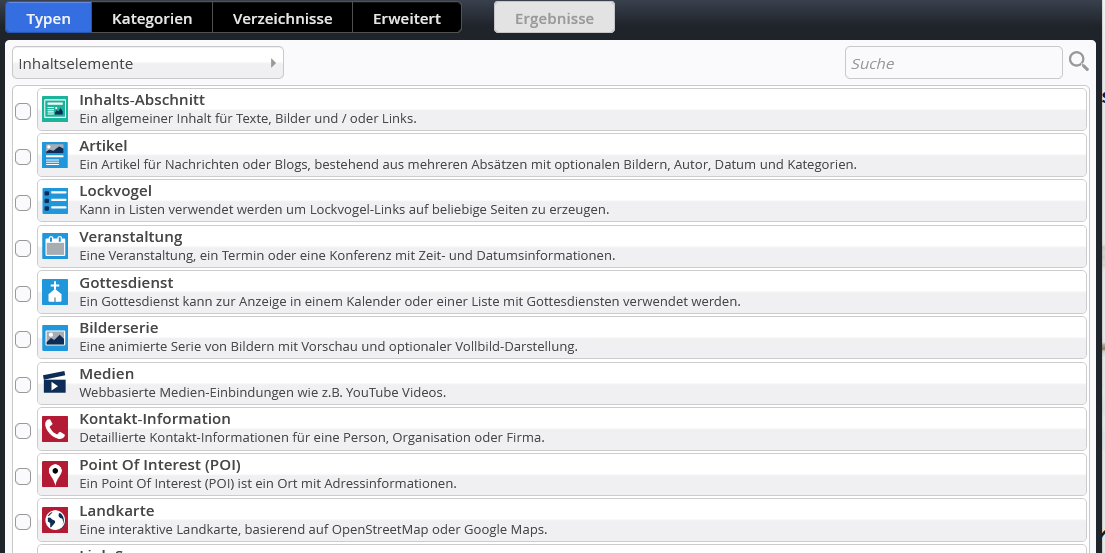
Task: Click the Inhalts-Abschnitt type icon
Action: point(55,109)
